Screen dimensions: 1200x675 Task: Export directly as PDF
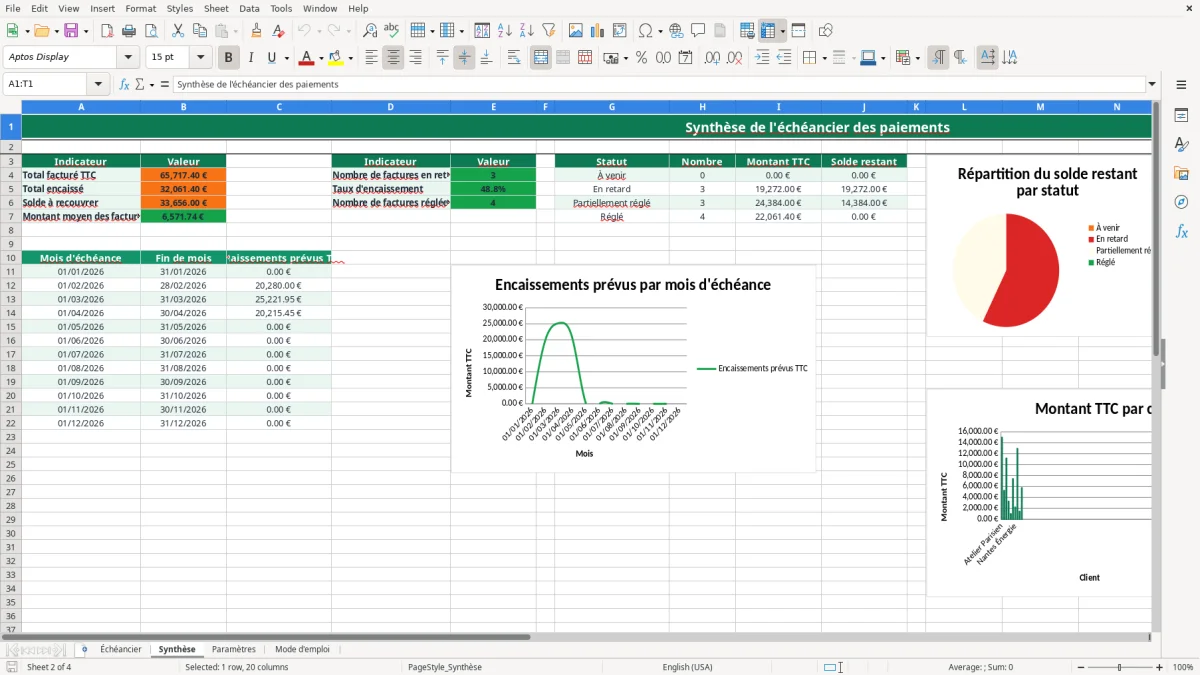point(107,31)
